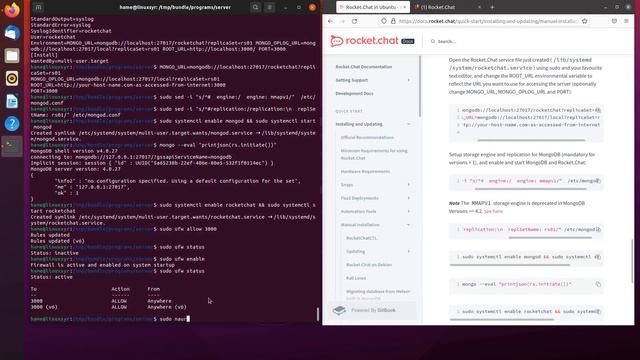The height and width of the screenshot is (360, 640).
Task: Click the browser address bar URL
Action: click(488, 21)
